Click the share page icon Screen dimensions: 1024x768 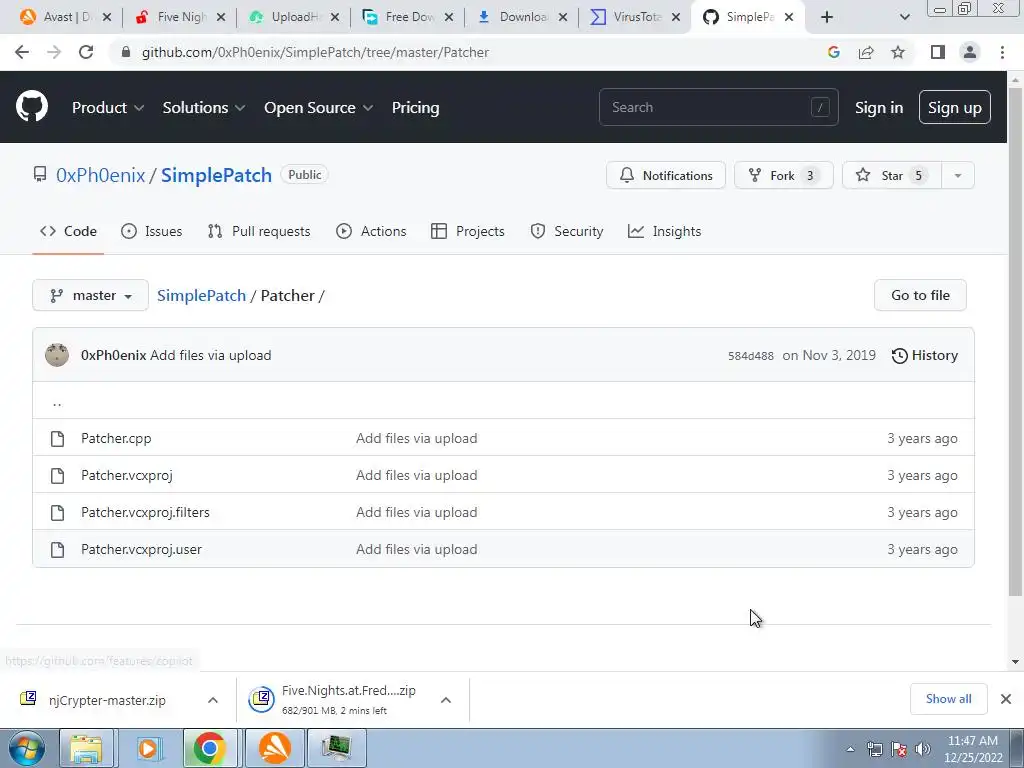pyautogui.click(x=866, y=52)
